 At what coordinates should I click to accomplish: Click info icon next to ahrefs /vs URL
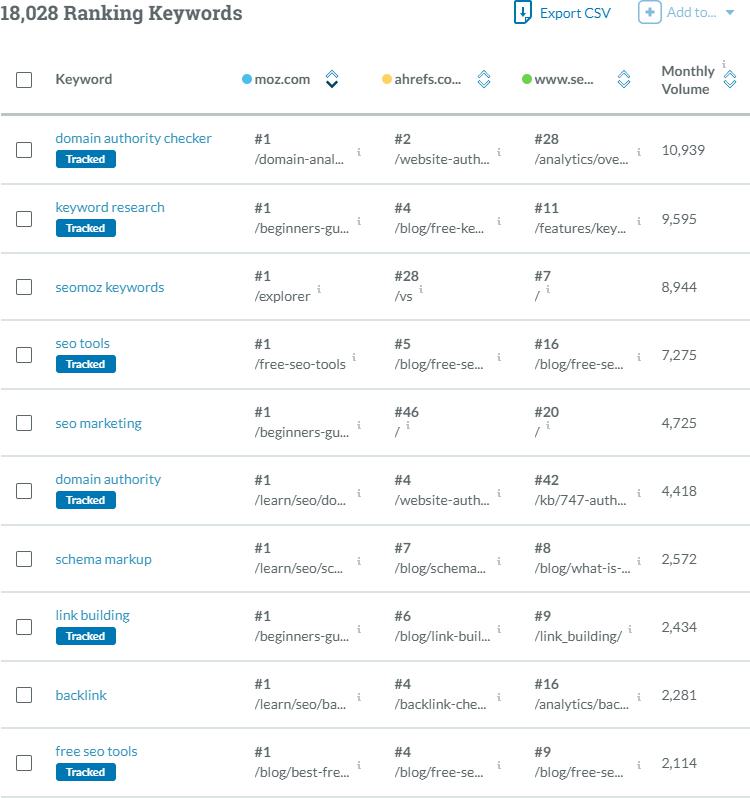422,289
